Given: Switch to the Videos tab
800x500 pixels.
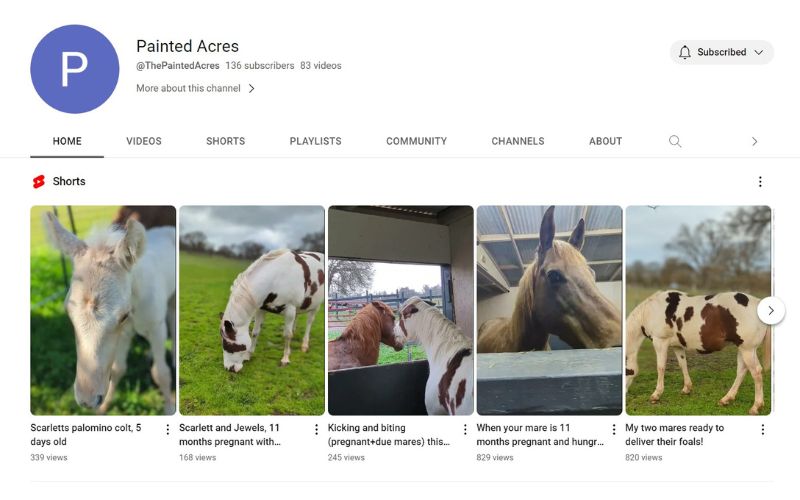Looking at the screenshot, I should pos(144,141).
